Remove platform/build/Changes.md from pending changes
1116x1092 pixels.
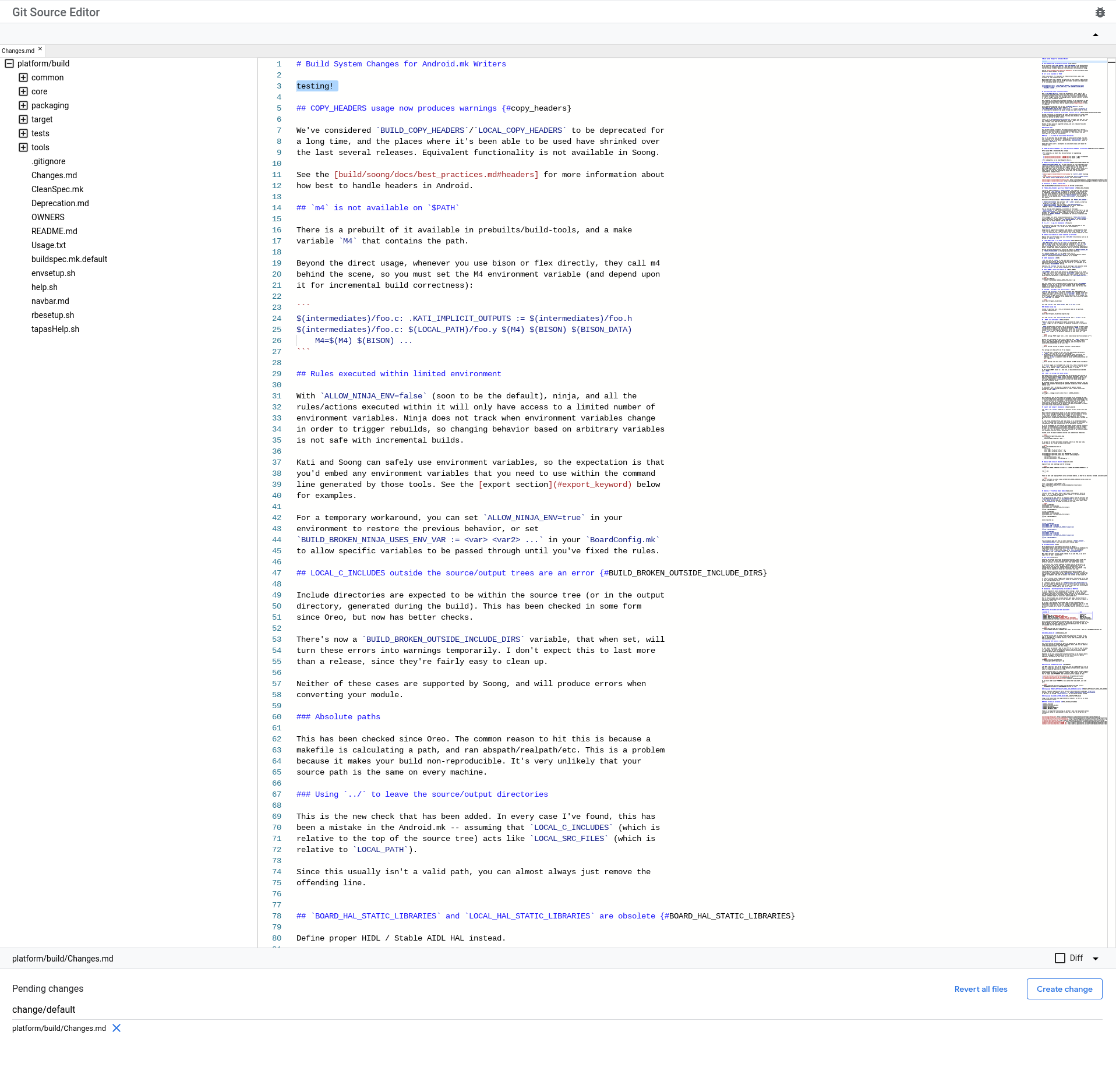pos(116,1028)
